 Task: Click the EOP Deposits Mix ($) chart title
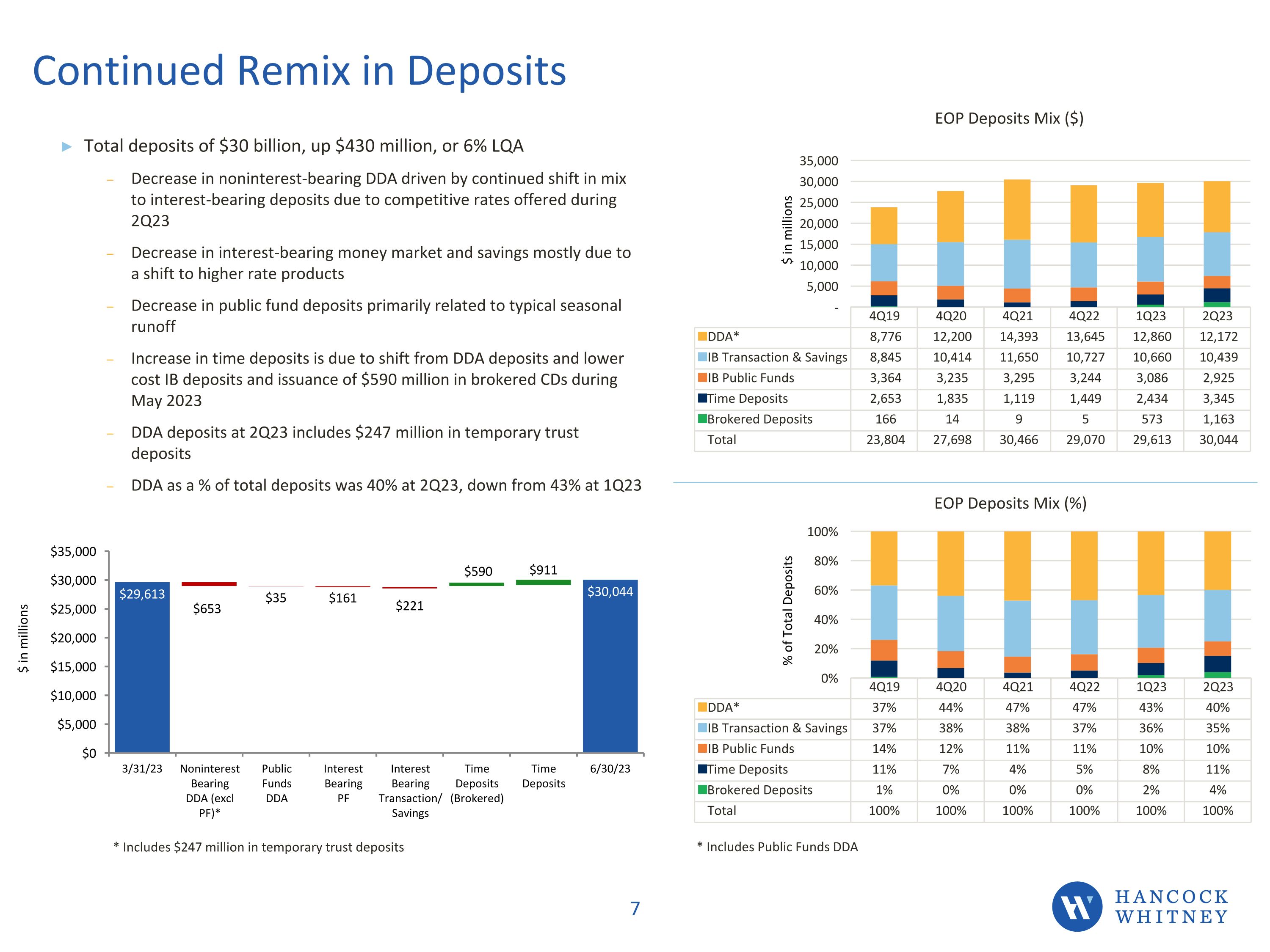[1009, 119]
